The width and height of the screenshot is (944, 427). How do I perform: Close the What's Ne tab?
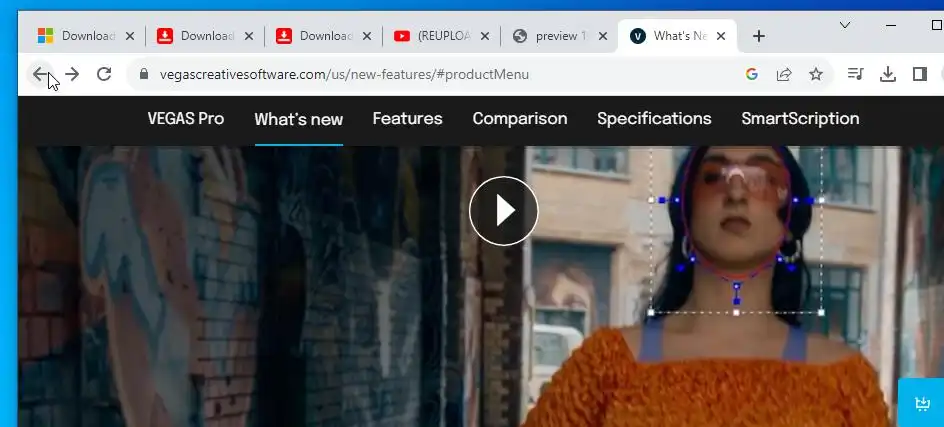coord(721,36)
